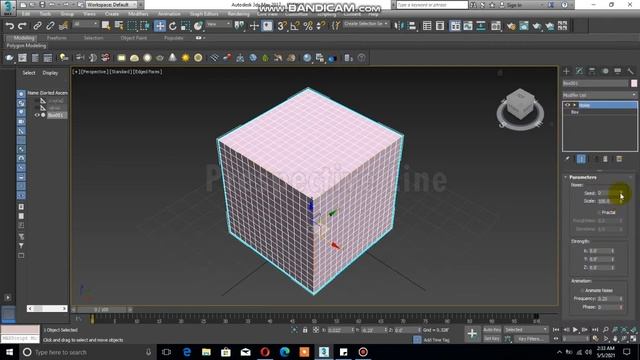Open the Render Setup icon
The image size is (640, 360).
click(511, 26)
